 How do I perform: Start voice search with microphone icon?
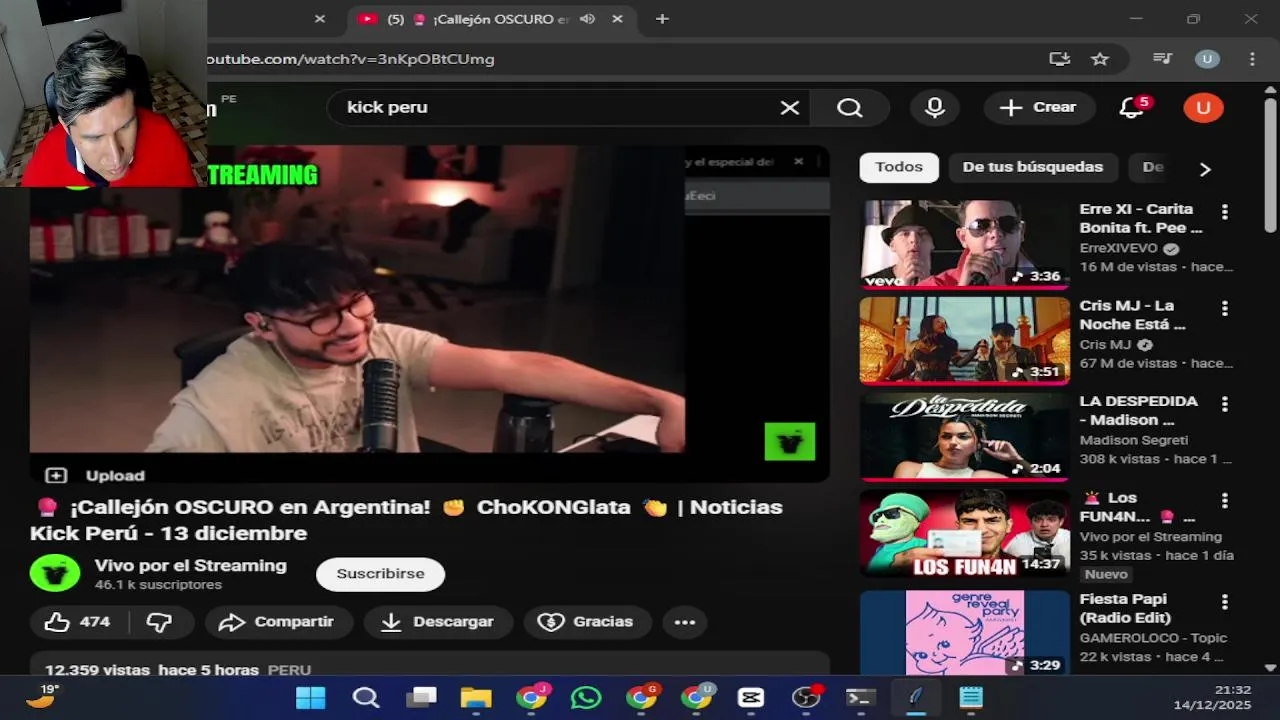pos(935,108)
